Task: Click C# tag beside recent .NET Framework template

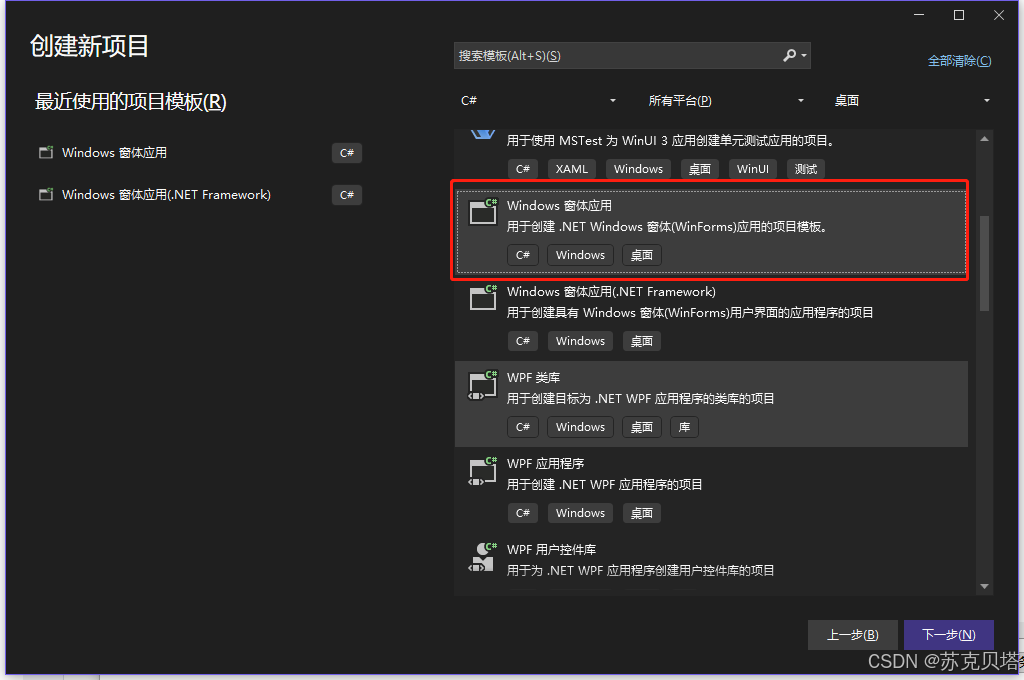Action: tap(347, 195)
